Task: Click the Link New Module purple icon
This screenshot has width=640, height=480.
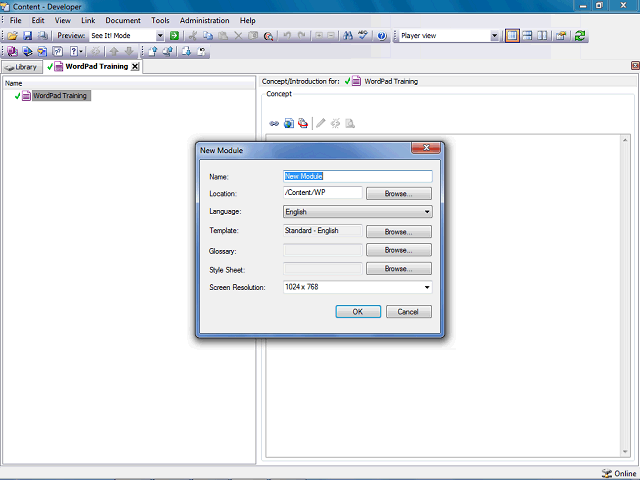Action: click(x=12, y=51)
